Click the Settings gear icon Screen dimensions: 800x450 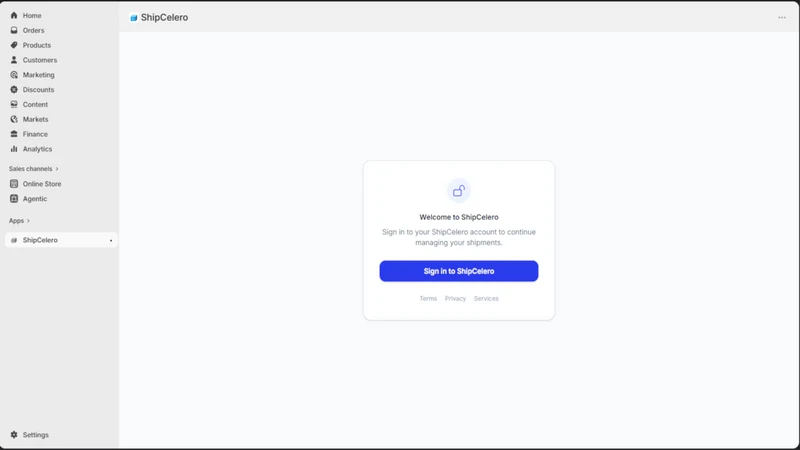pos(14,435)
